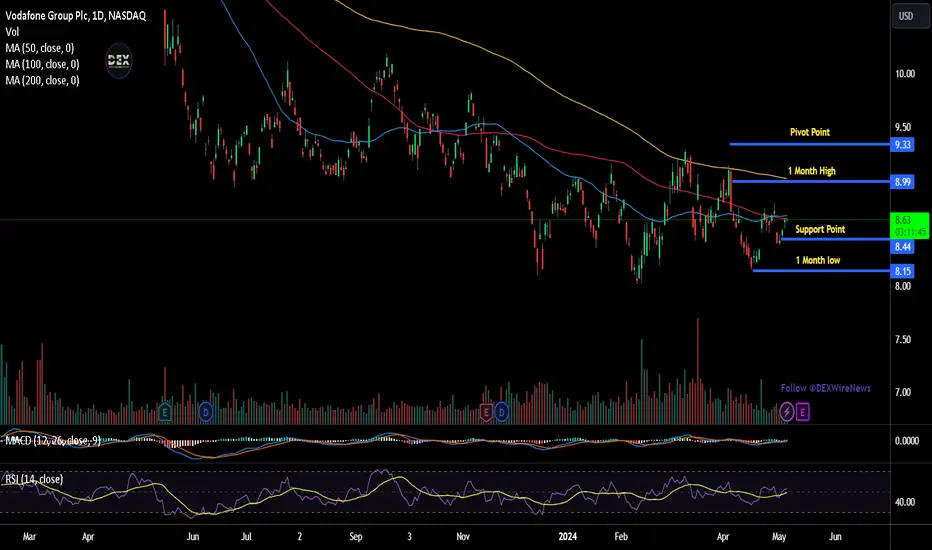The image size is (932, 550).
Task: Click the May label on time axis
Action: (779, 536)
